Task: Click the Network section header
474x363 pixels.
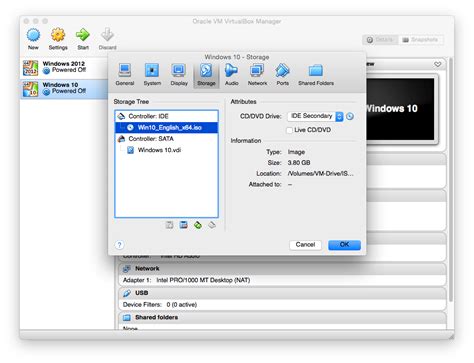Action: tap(282, 268)
